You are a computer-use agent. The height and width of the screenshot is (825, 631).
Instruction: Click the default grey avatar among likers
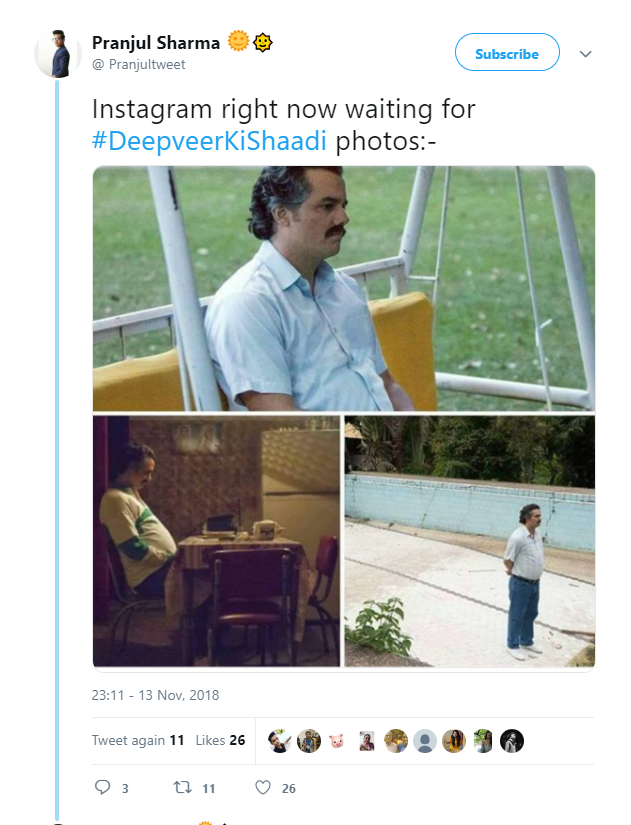click(426, 741)
